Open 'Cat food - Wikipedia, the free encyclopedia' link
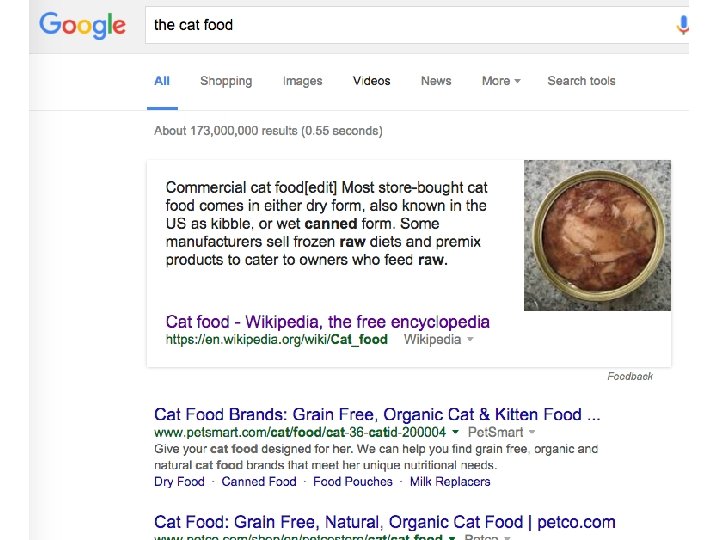 [328, 322]
